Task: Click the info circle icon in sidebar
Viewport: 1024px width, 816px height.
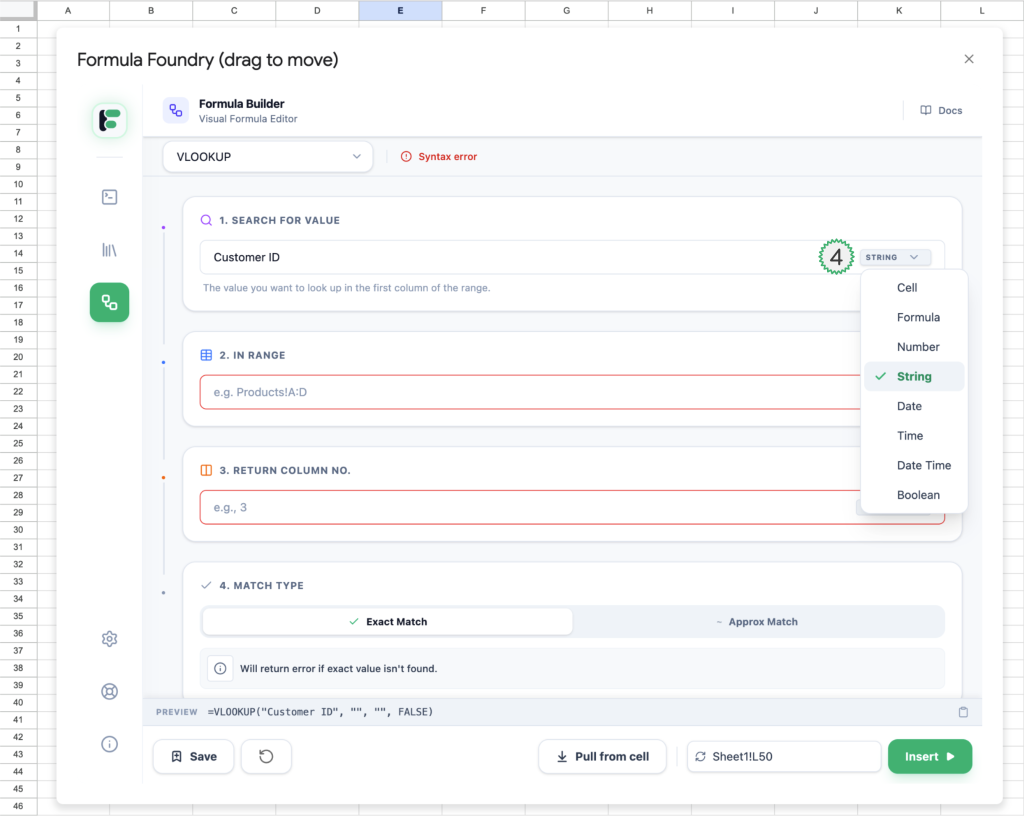Action: [110, 744]
